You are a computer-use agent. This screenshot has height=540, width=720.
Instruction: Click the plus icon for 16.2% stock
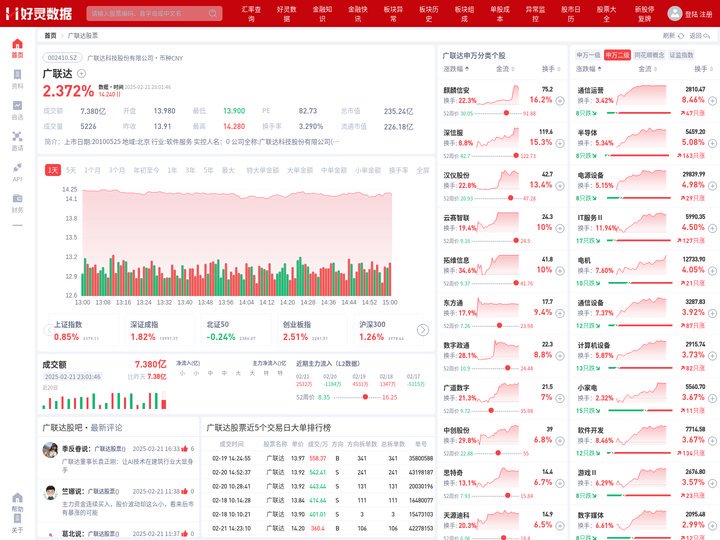[x=560, y=101]
